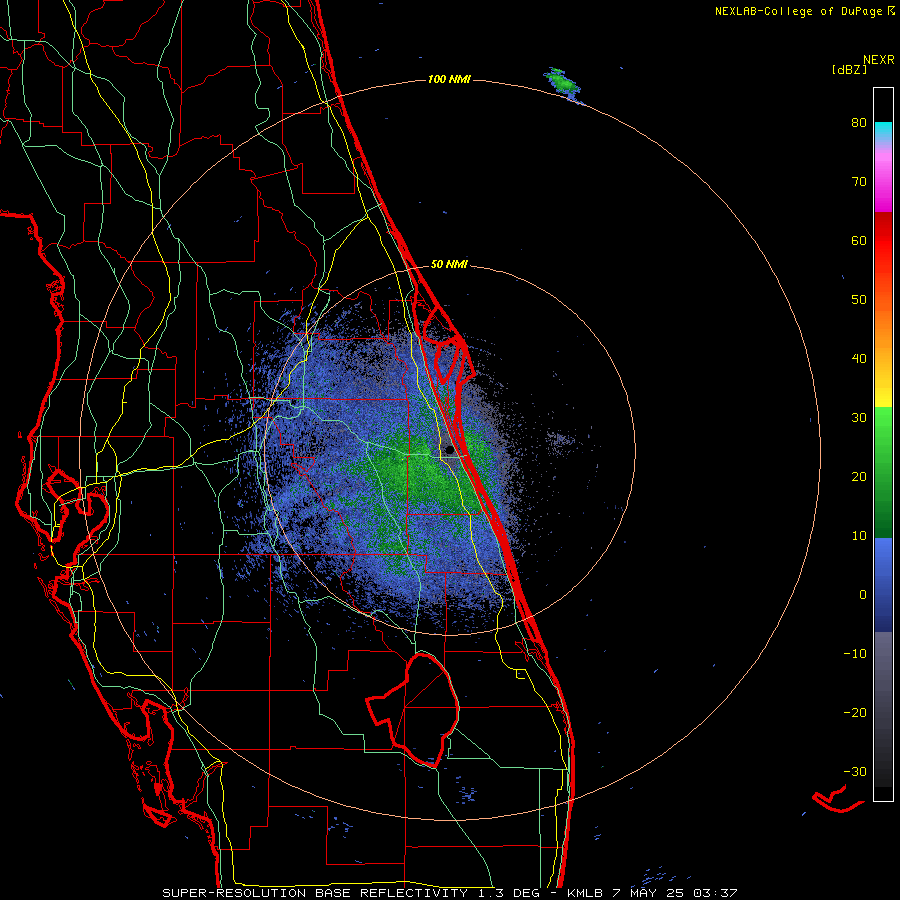Click the 'NEXR' label above the scale
The height and width of the screenshot is (900, 900).
point(879,60)
